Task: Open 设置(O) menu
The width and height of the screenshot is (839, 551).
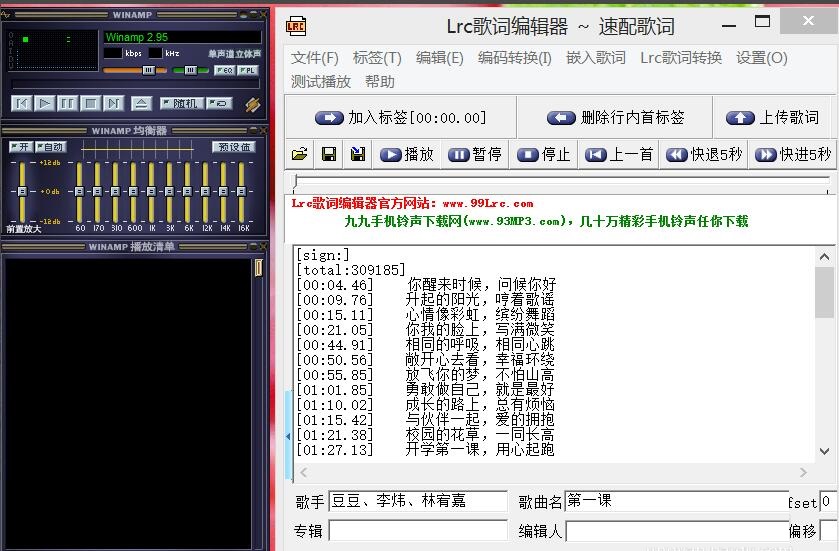Action: pos(761,58)
